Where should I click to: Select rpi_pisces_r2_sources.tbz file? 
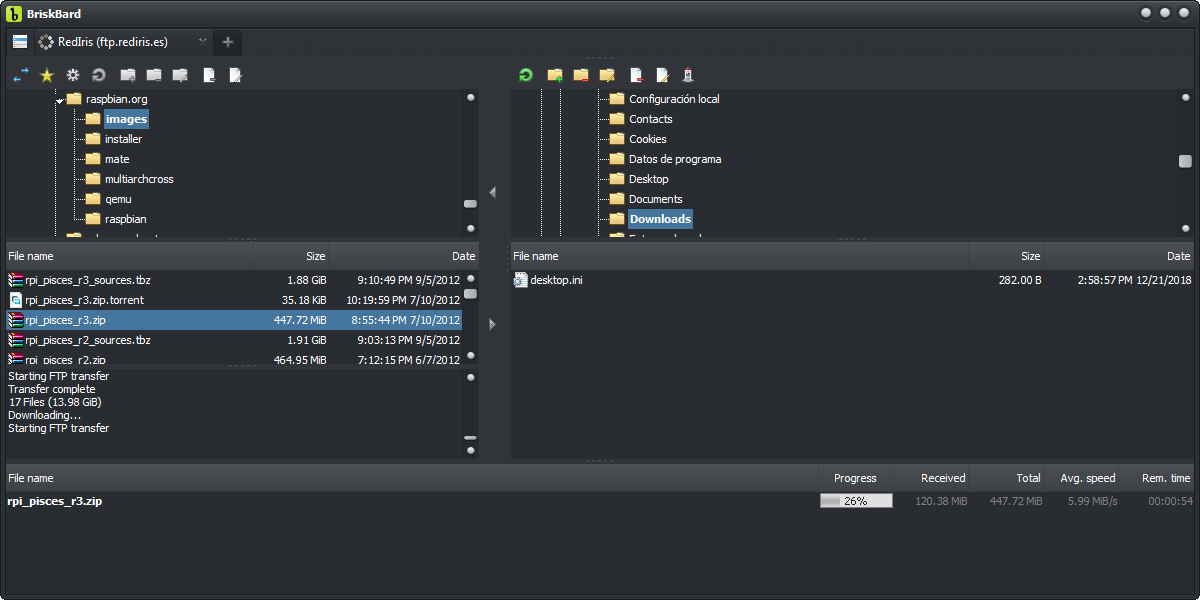(x=234, y=340)
